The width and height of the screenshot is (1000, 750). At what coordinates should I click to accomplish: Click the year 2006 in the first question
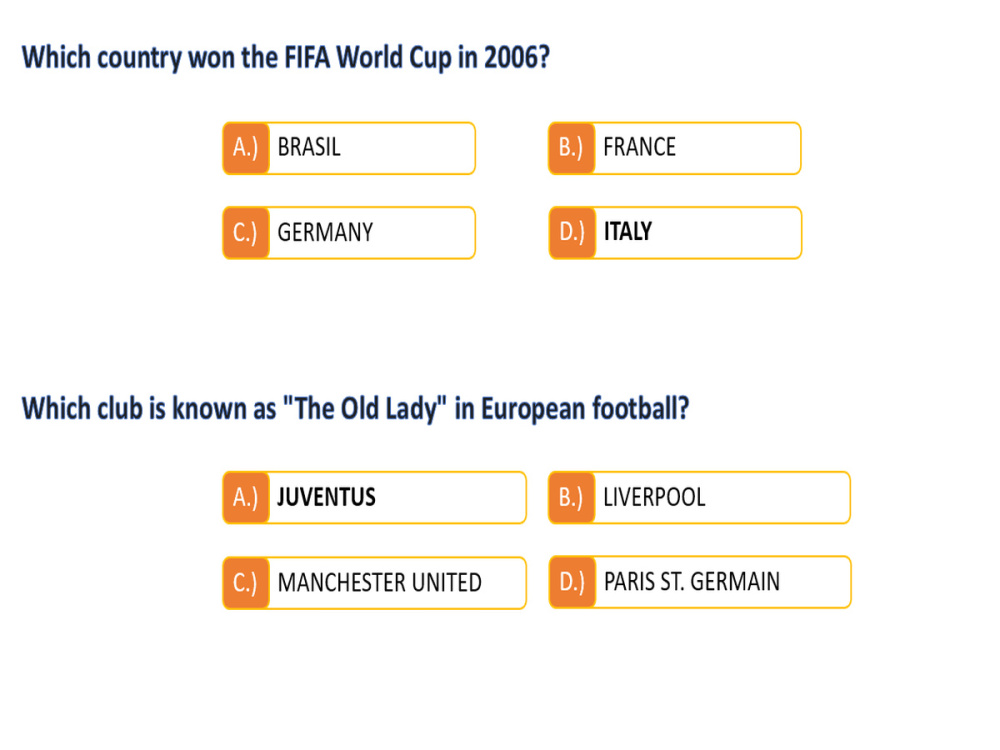click(517, 57)
